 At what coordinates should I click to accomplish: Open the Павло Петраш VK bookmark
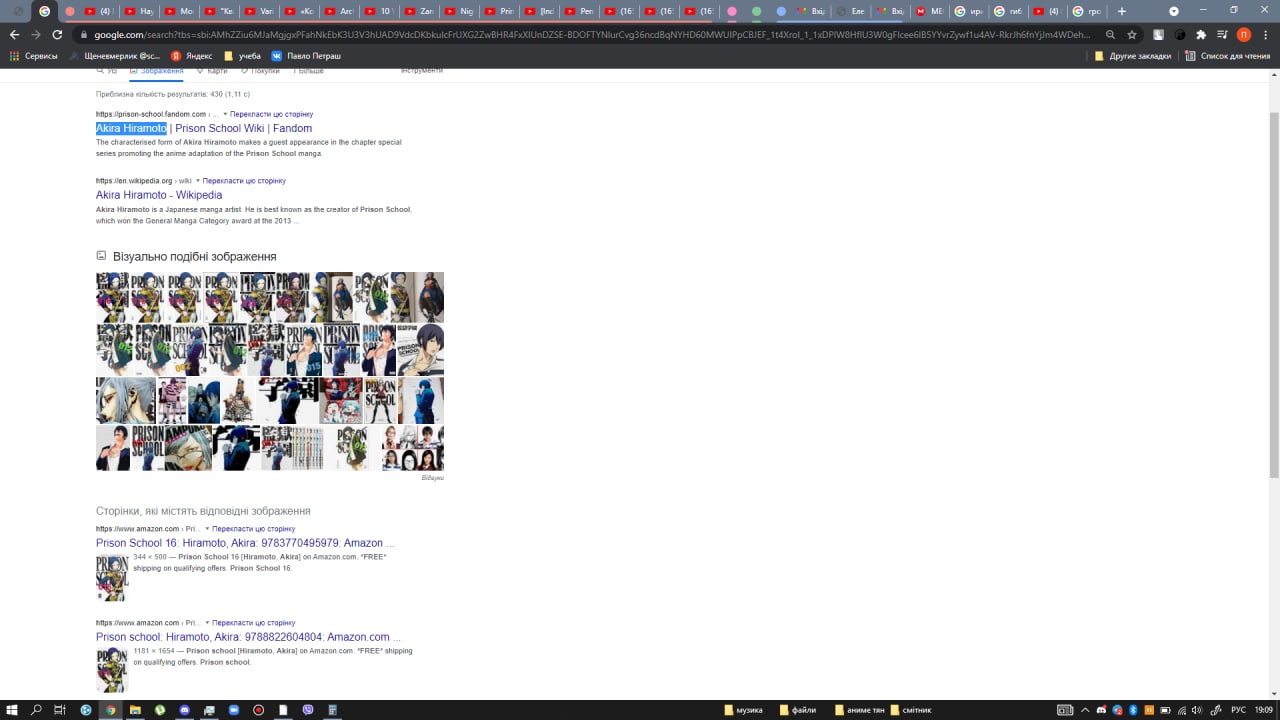click(306, 56)
